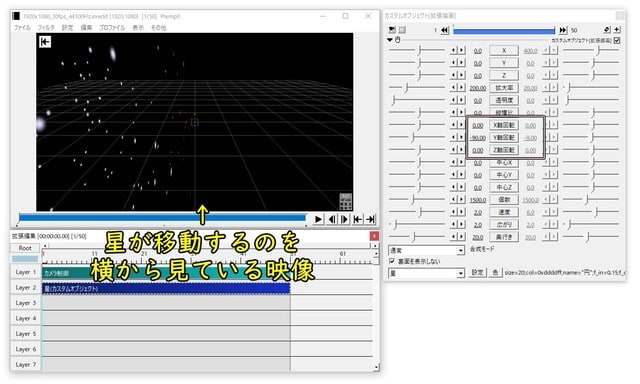
Task: Click the 個数 parameter button
Action: [x=504, y=200]
